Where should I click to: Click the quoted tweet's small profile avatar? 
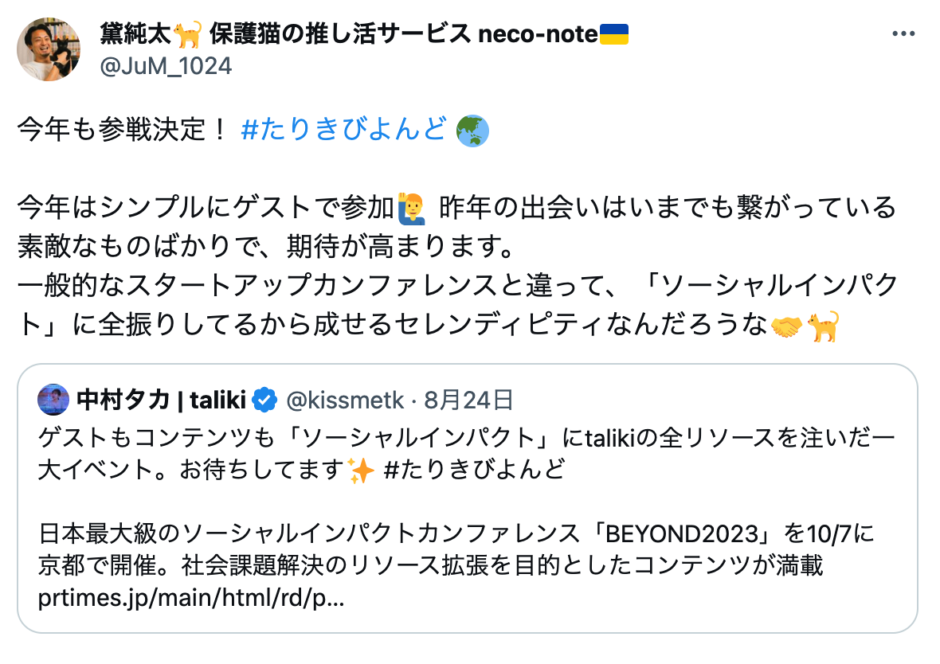coord(53,401)
